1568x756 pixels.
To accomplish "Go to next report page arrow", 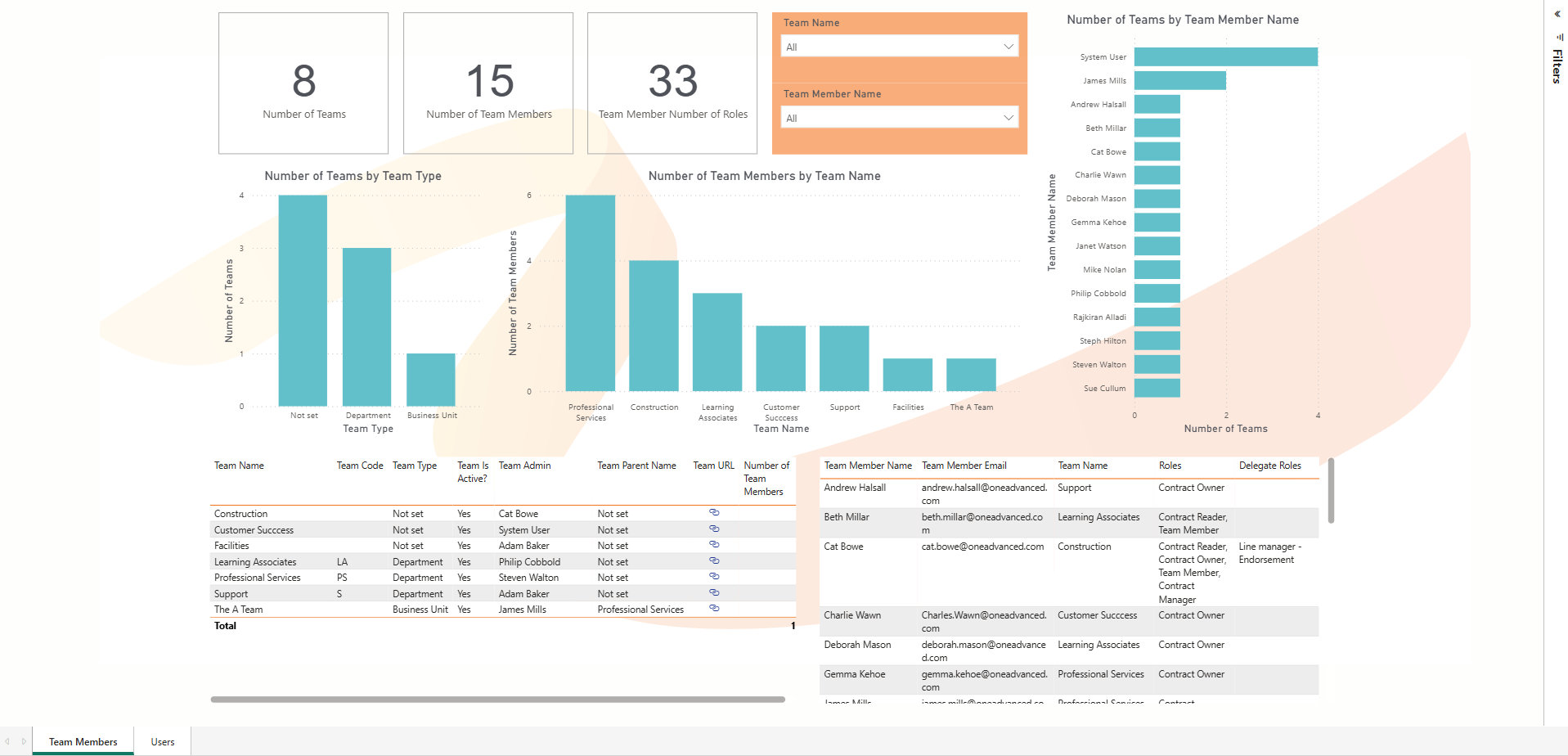I will [24, 741].
